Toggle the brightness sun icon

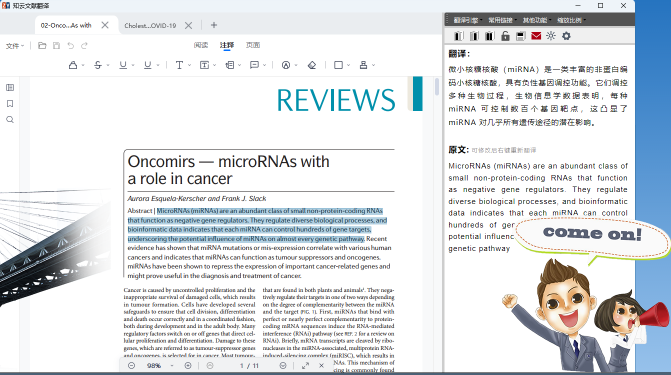click(x=551, y=36)
